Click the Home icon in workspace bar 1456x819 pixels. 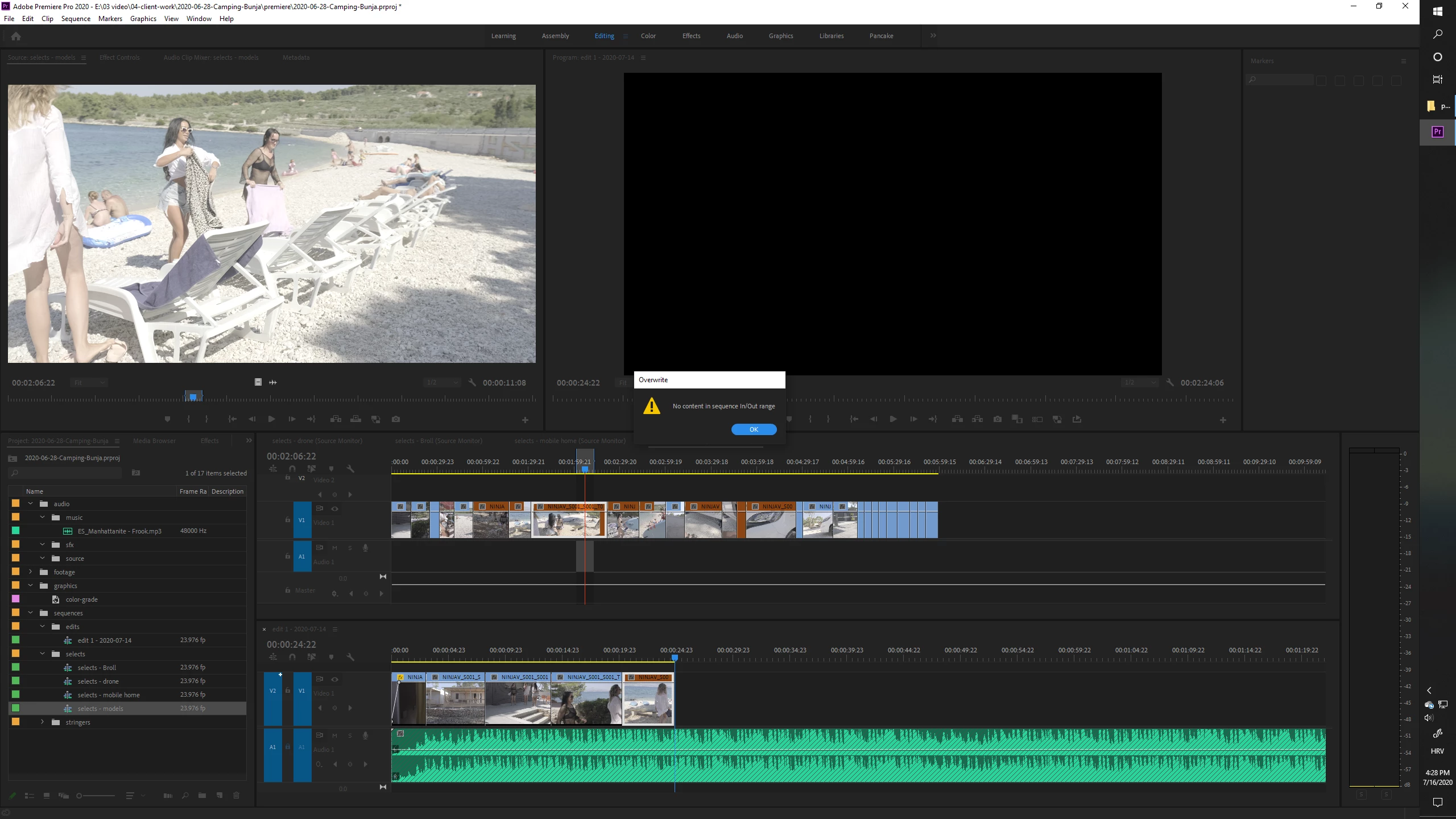(x=16, y=36)
